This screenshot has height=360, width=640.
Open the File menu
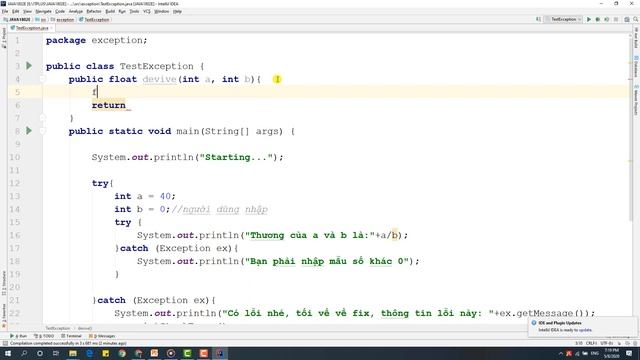tap(5, 11)
